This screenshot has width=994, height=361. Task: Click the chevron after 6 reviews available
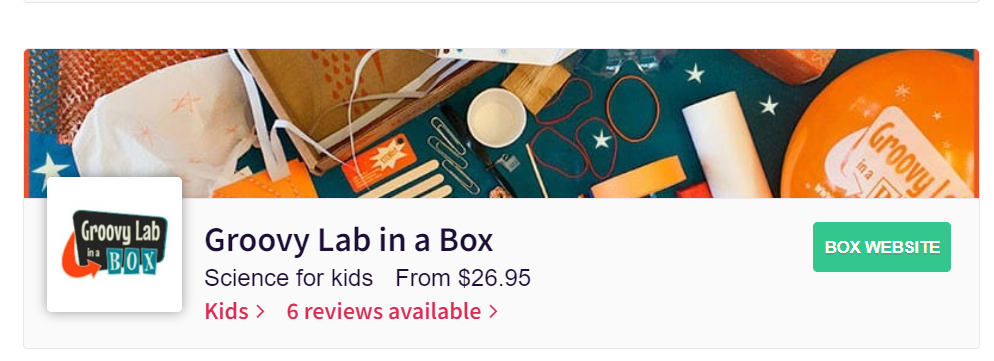493,312
